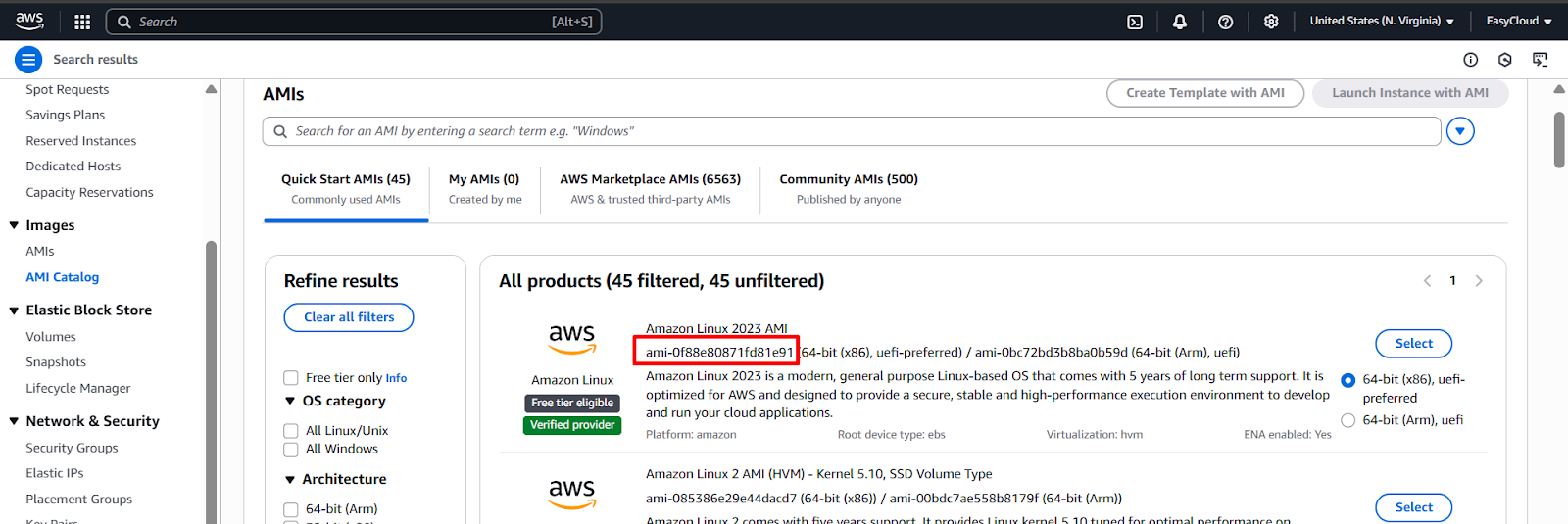
Task: Click Launch Instance with AMI button
Action: [x=1410, y=93]
